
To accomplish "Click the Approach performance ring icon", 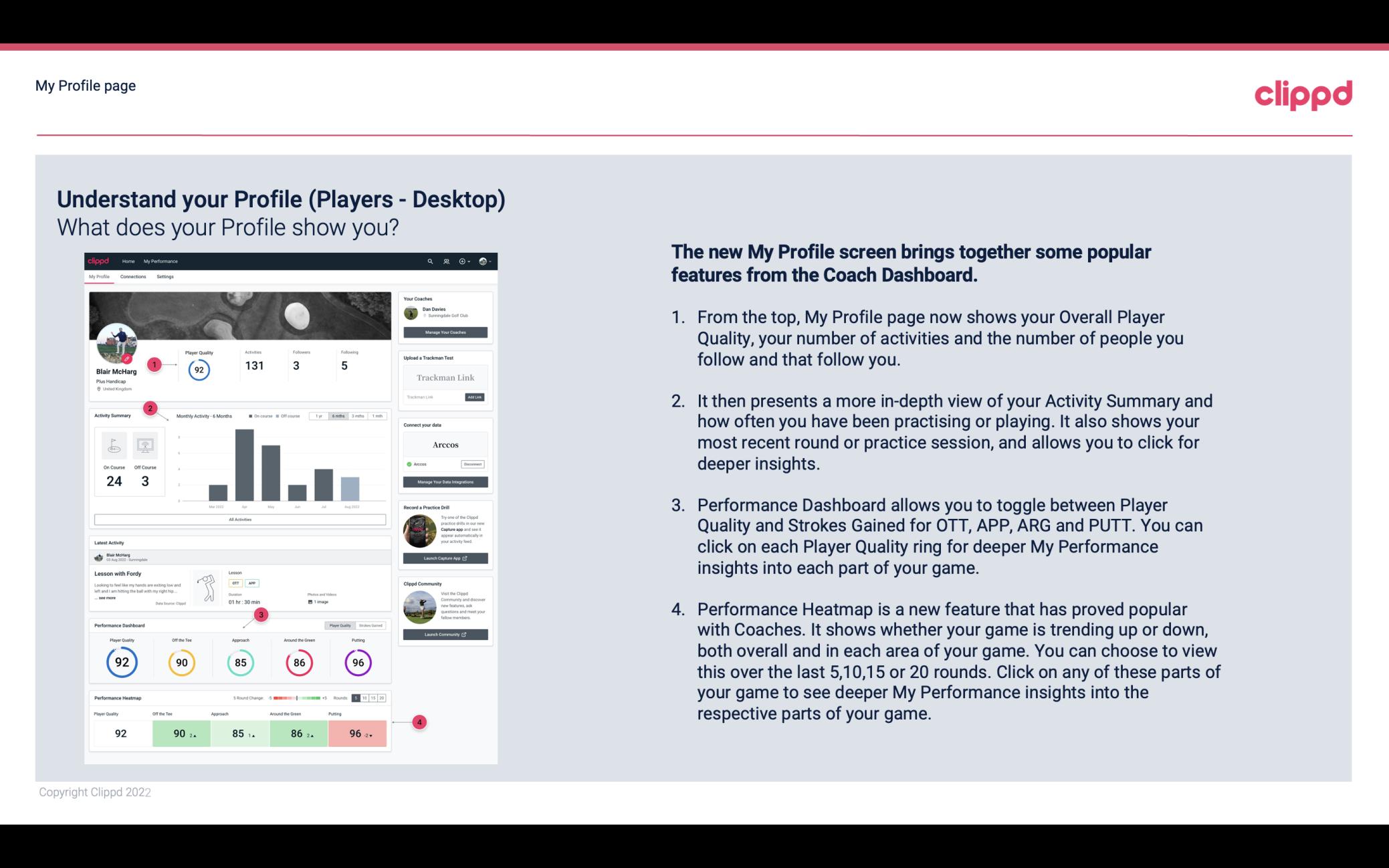I will pyautogui.click(x=240, y=661).
